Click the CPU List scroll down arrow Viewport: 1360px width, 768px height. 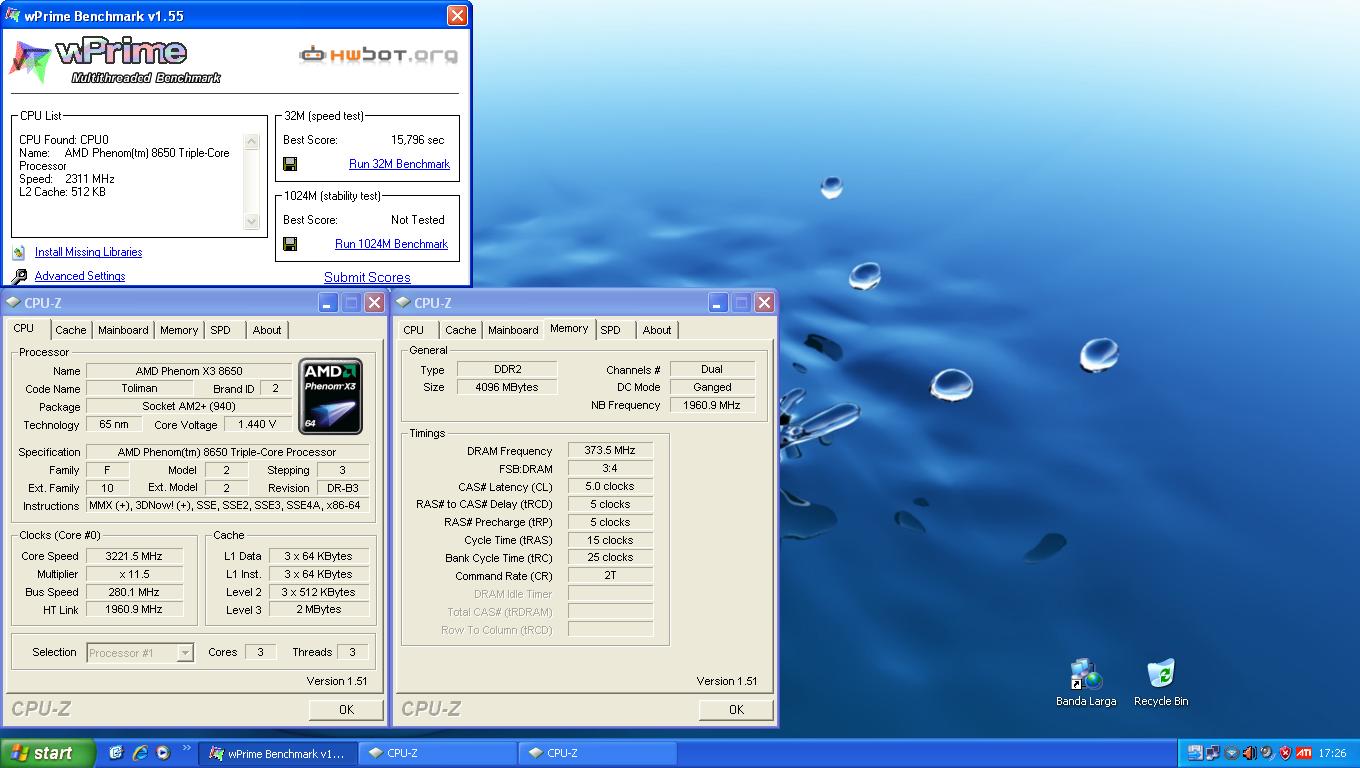(x=251, y=221)
